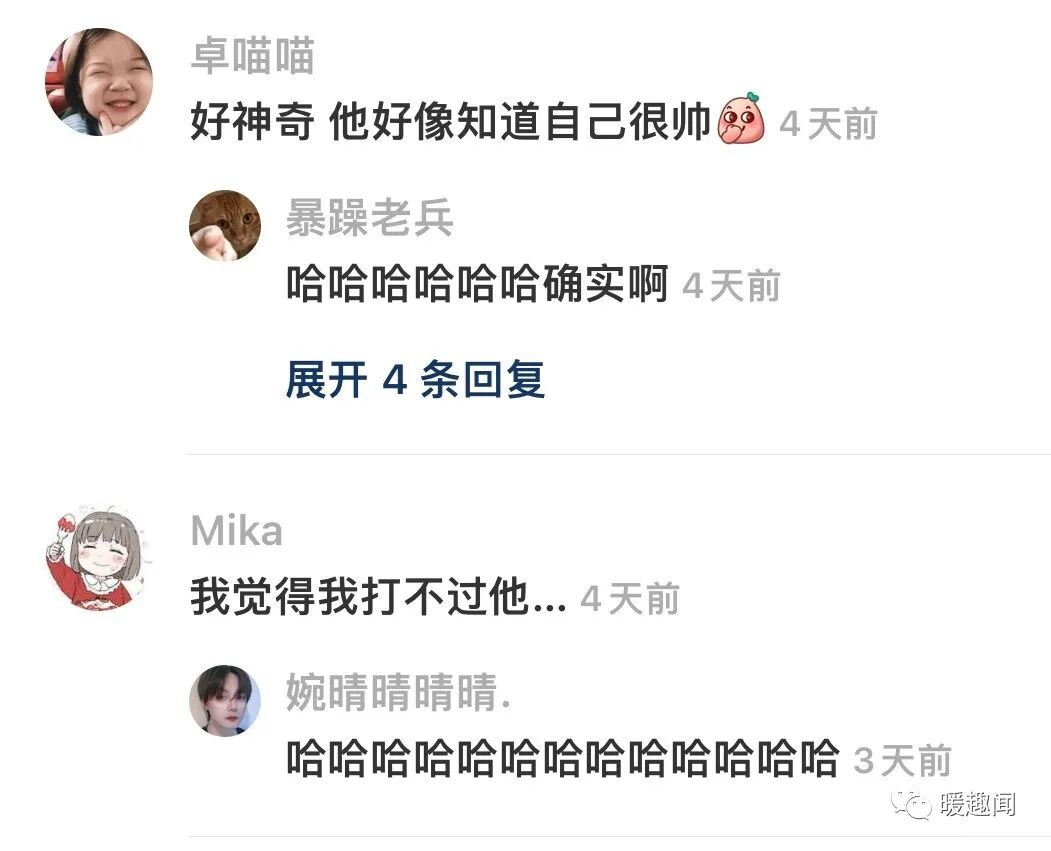Click 4天前 timestamp on 暴躁老兵's reply

[731, 286]
